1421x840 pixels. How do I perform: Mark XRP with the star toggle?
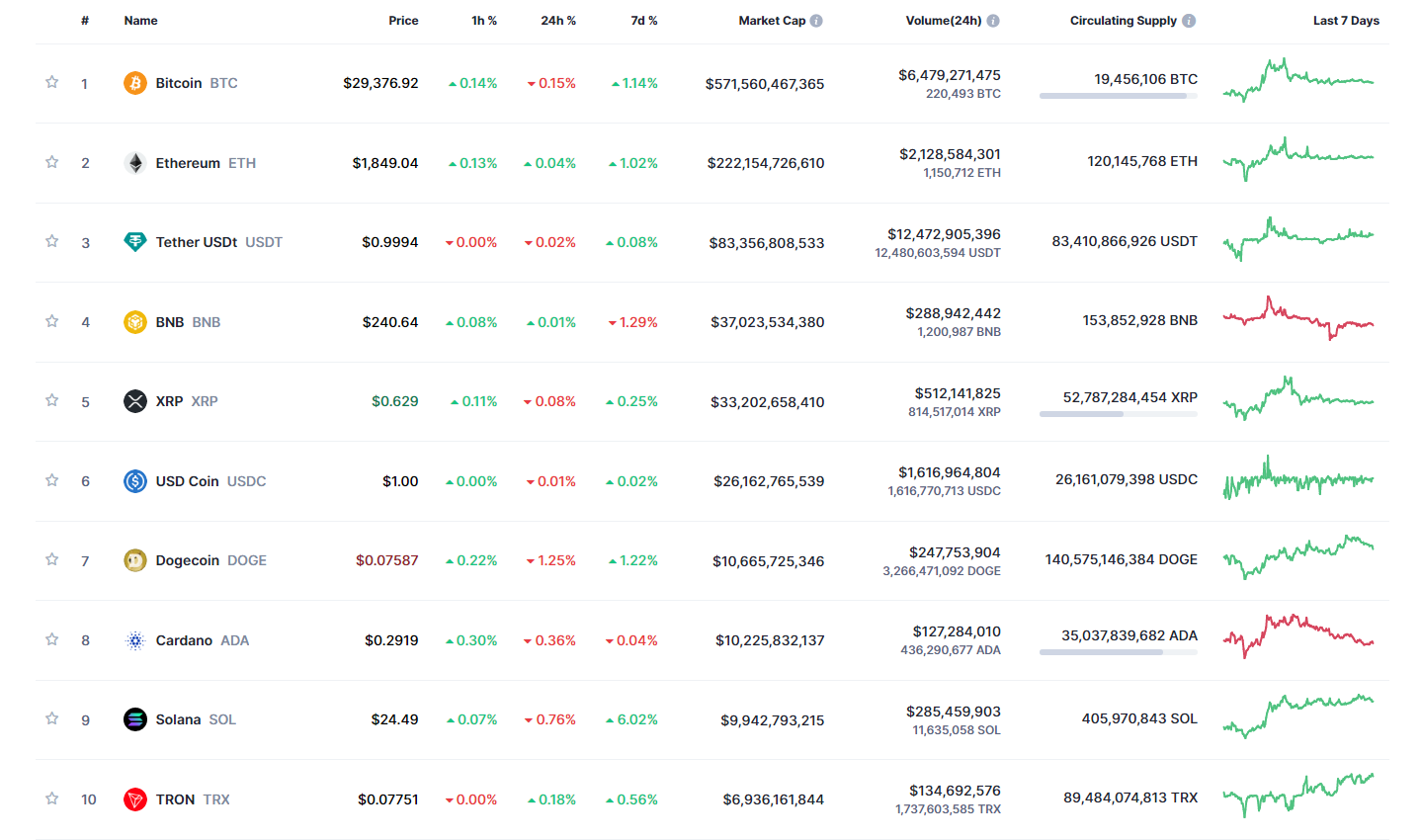click(52, 400)
